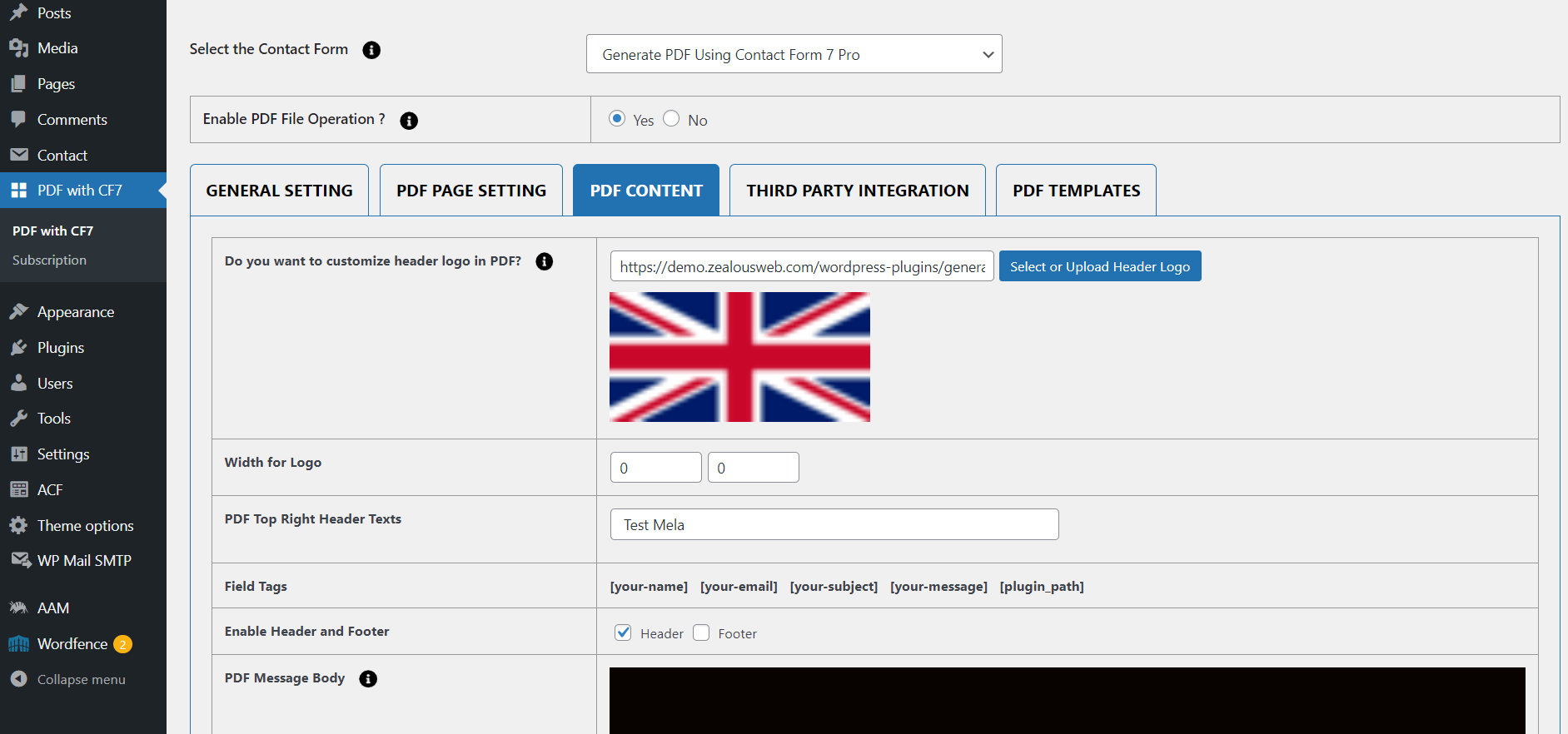This screenshot has height=734, width=1568.
Task: Click the Union Jack logo preview image
Action: 739,357
